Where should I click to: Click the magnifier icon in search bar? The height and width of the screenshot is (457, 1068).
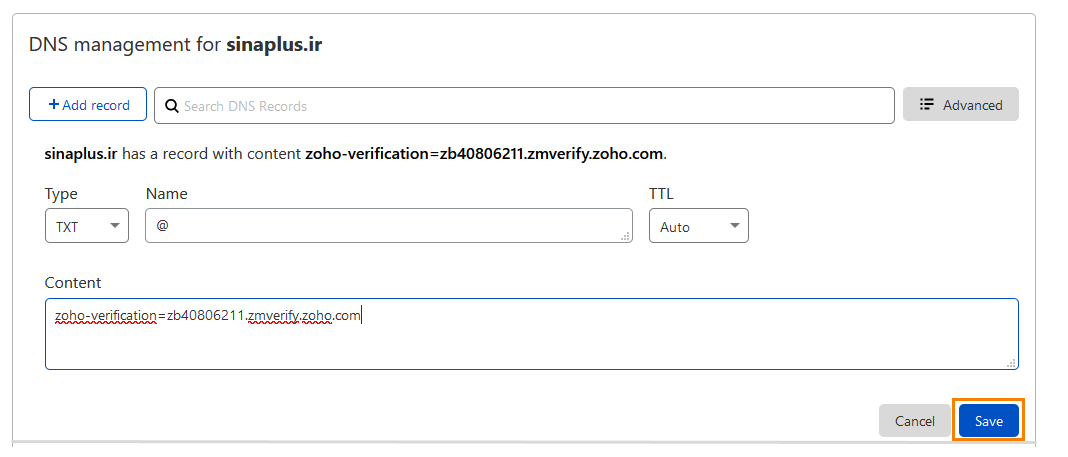click(x=171, y=106)
